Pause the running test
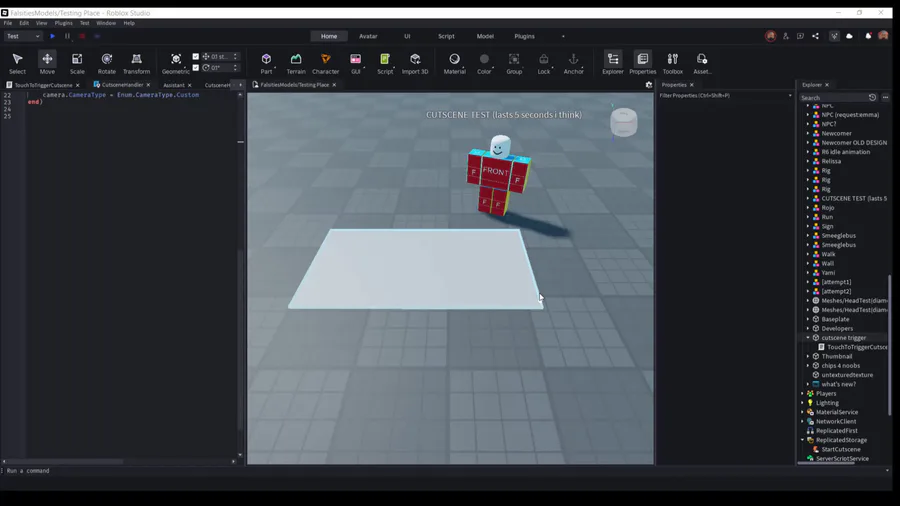 coord(67,36)
